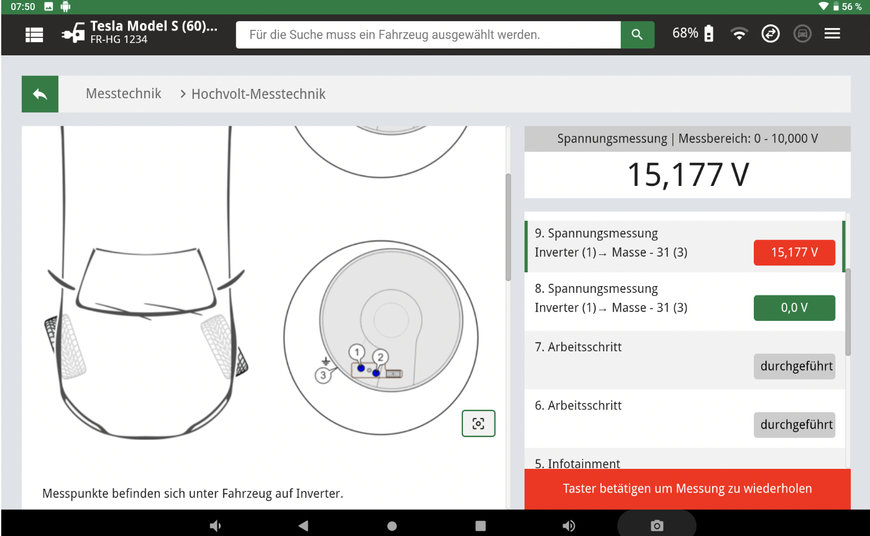Click the large 15,177 V reading
This screenshot has width=870, height=536.
[x=687, y=175]
